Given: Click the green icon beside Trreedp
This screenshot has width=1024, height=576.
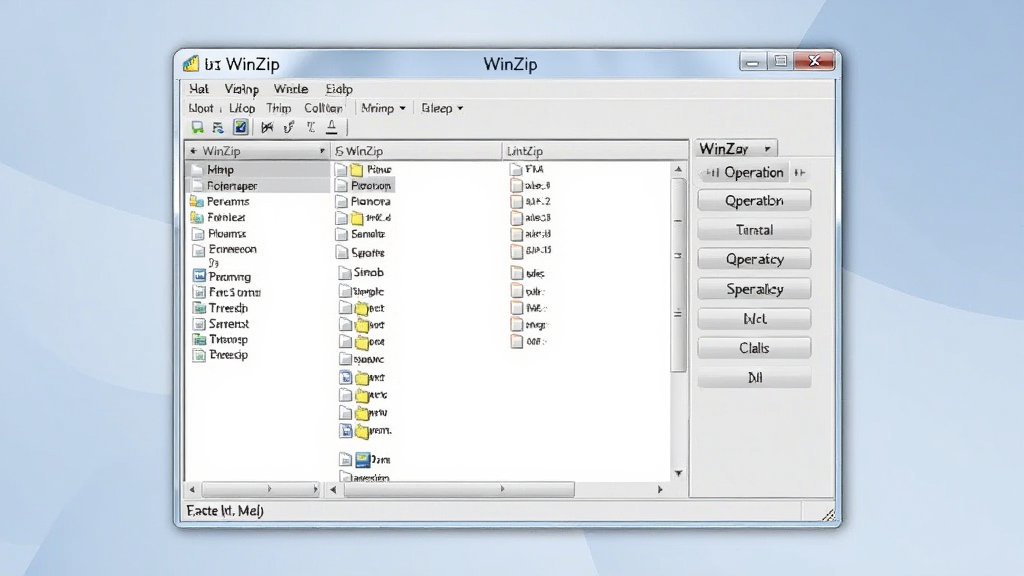Looking at the screenshot, I should coord(199,308).
